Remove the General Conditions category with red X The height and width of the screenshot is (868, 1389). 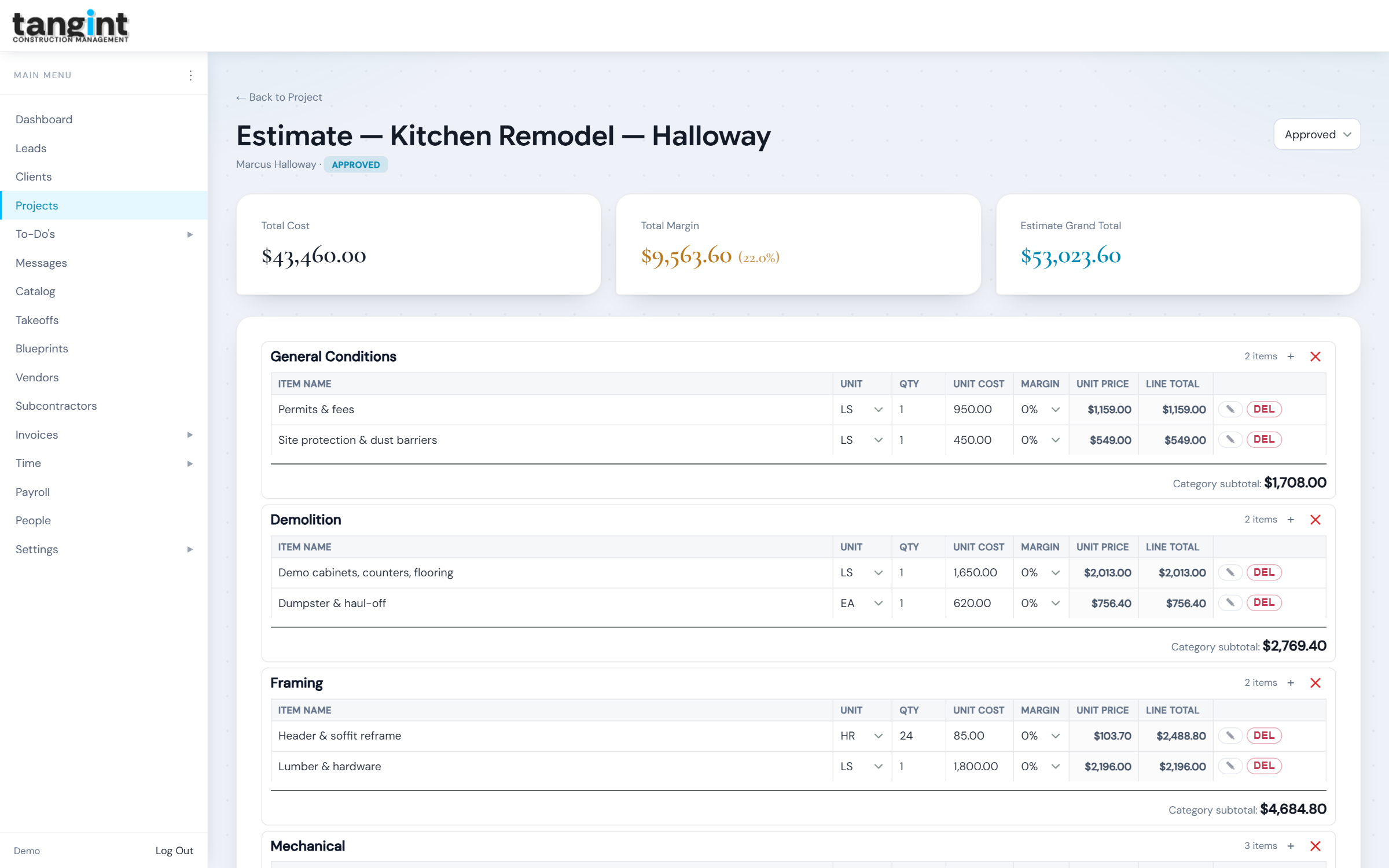[1315, 356]
